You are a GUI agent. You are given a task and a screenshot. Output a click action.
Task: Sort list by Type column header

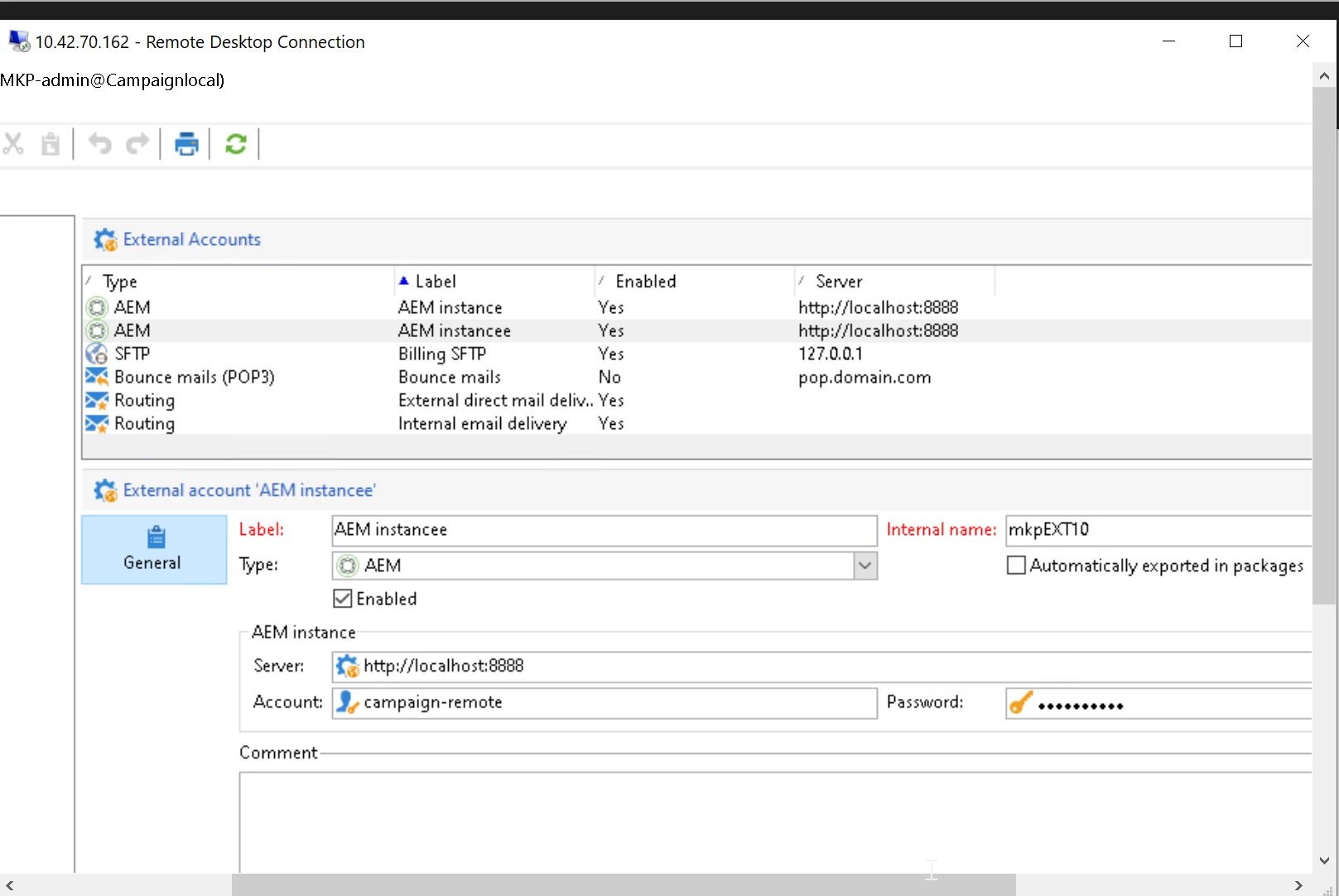239,282
